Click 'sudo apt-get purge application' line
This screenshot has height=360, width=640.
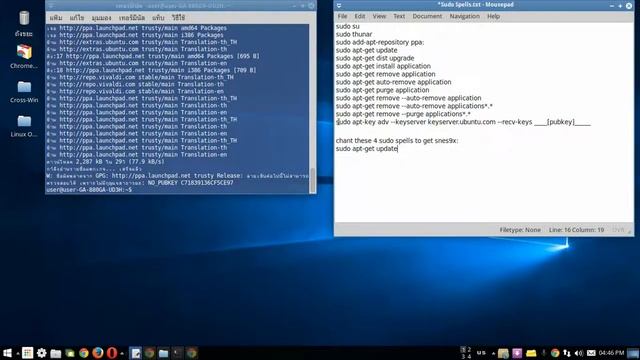[x=382, y=90]
